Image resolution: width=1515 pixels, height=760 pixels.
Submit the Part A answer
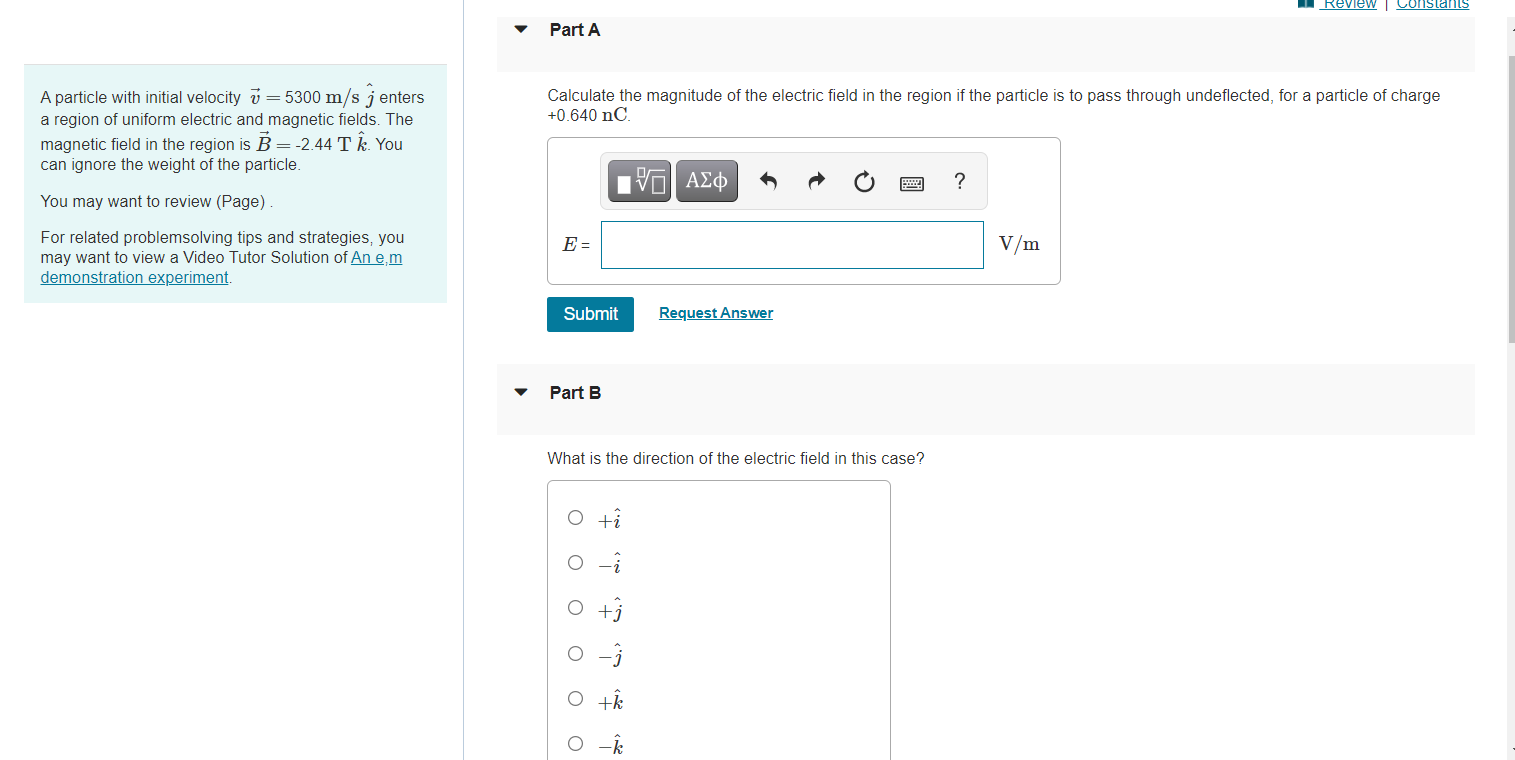(x=589, y=314)
